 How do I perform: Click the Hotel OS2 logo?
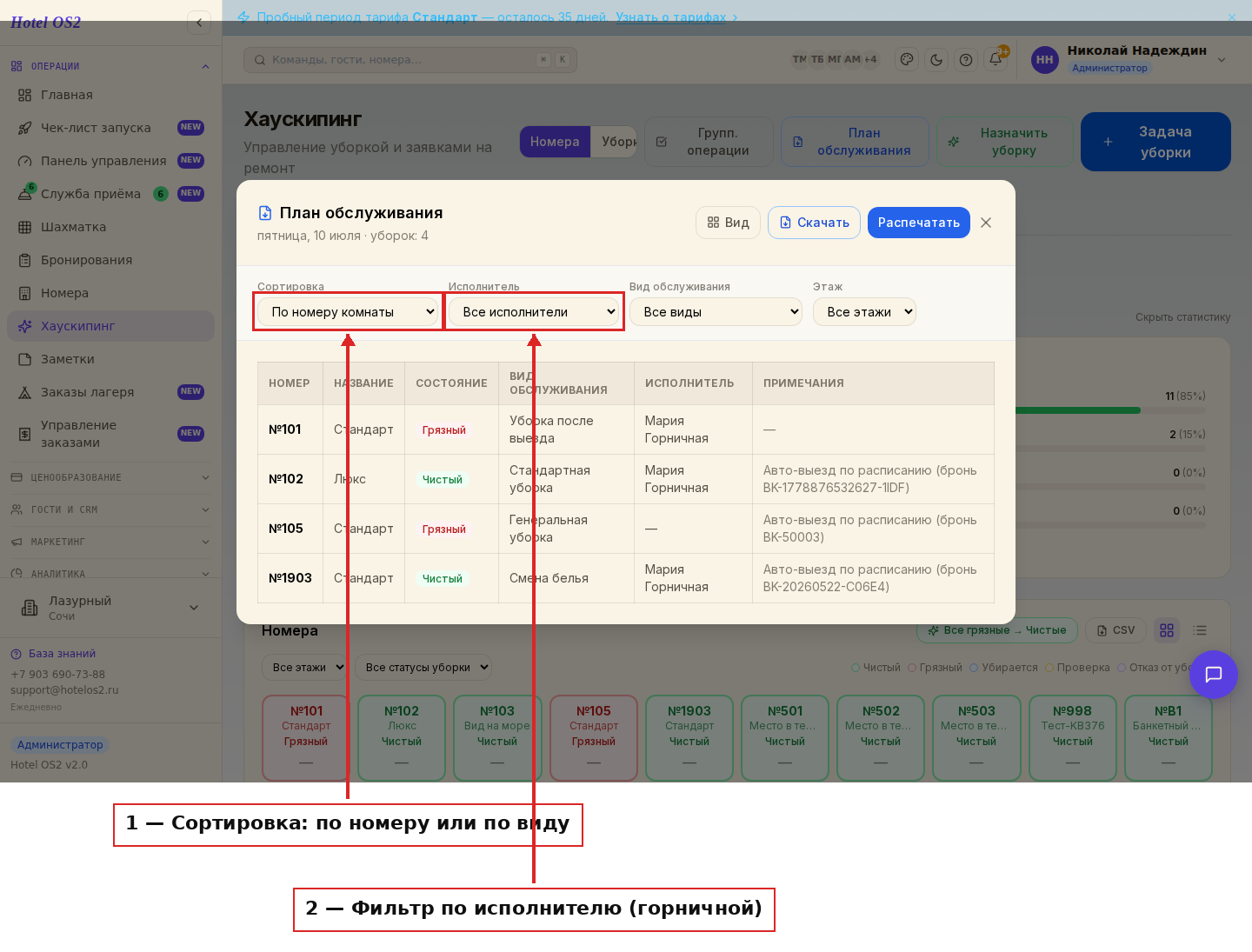[x=45, y=23]
